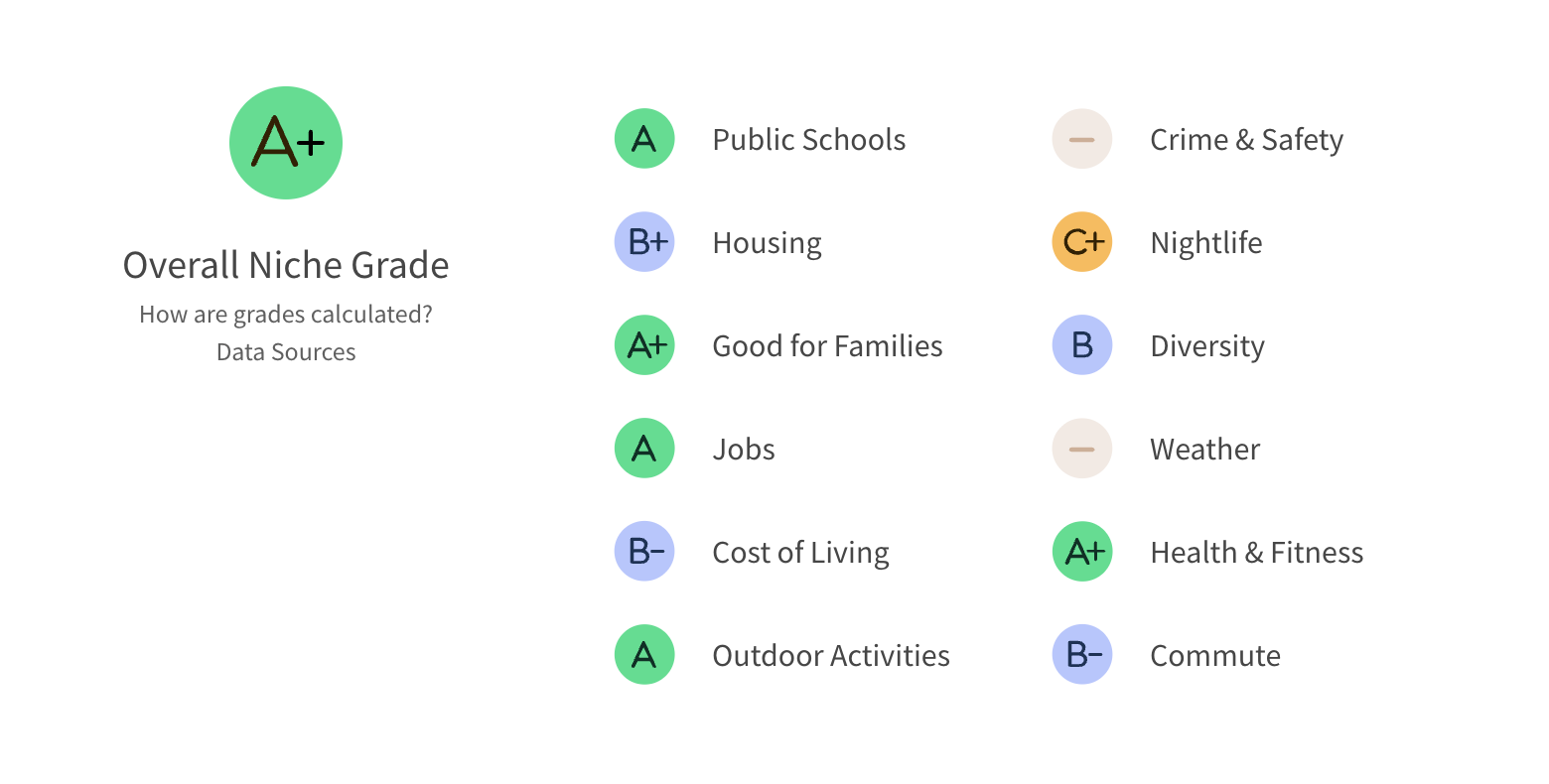
Task: Select the C+ Nightlife grade badge
Action: (x=1082, y=242)
